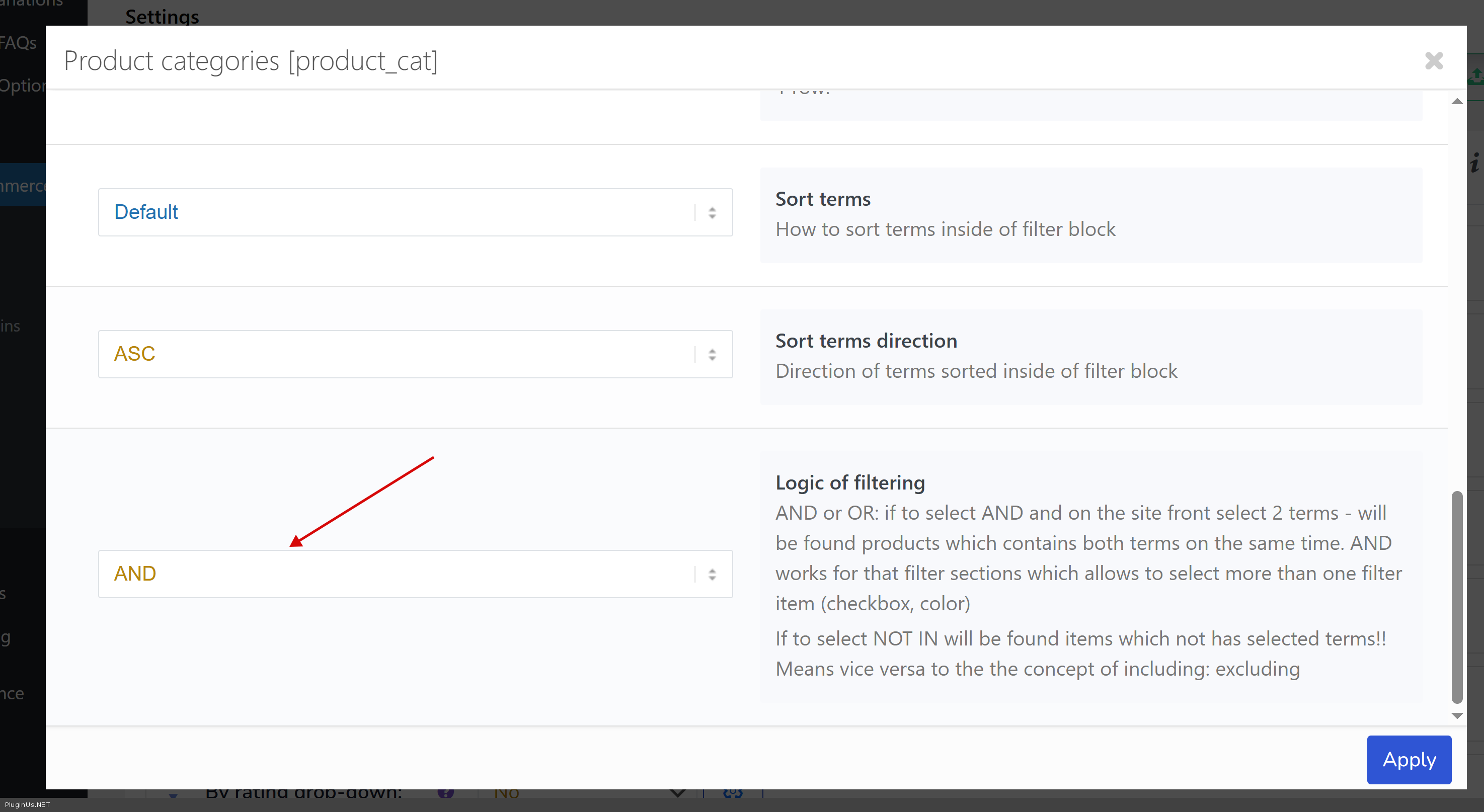
Task: Click the dialog's vertical scrollbar thumb
Action: 1456,596
